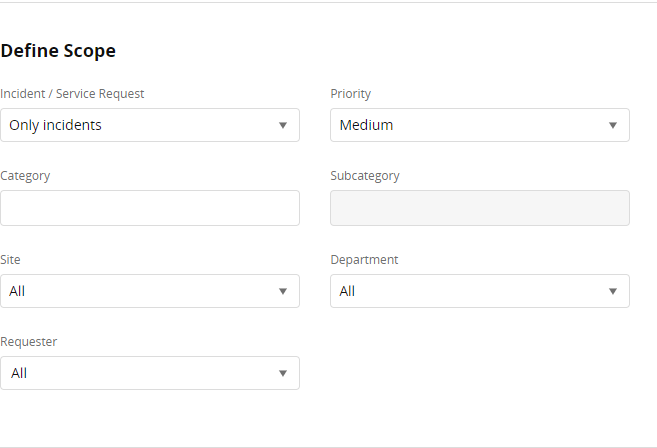
Task: Focus the Category input field
Action: (150, 208)
